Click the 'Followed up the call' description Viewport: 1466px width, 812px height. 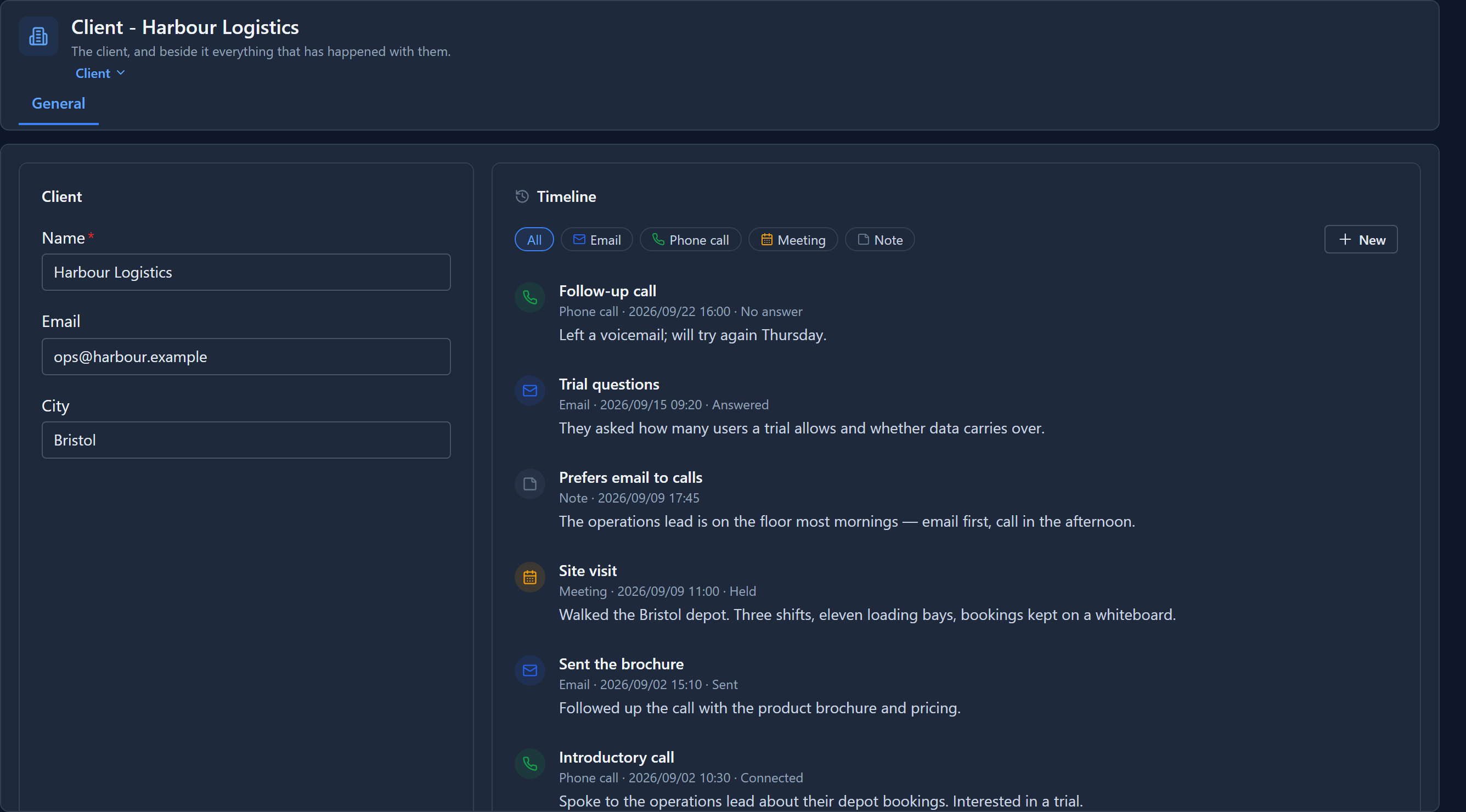[x=760, y=708]
